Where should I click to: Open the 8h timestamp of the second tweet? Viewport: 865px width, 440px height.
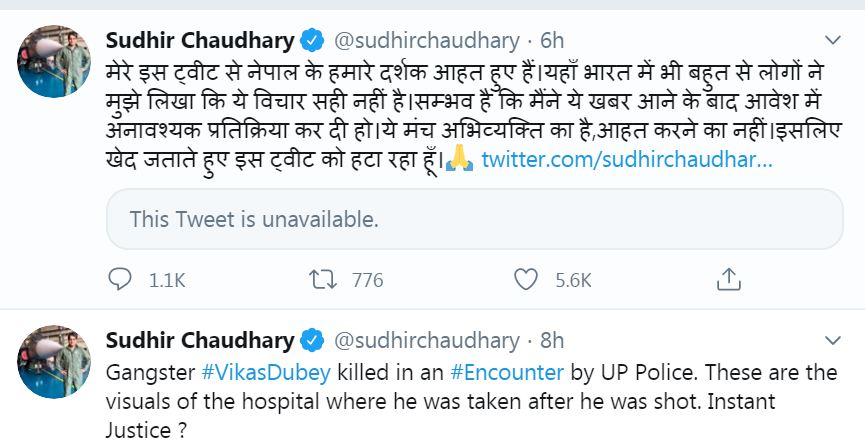click(552, 339)
